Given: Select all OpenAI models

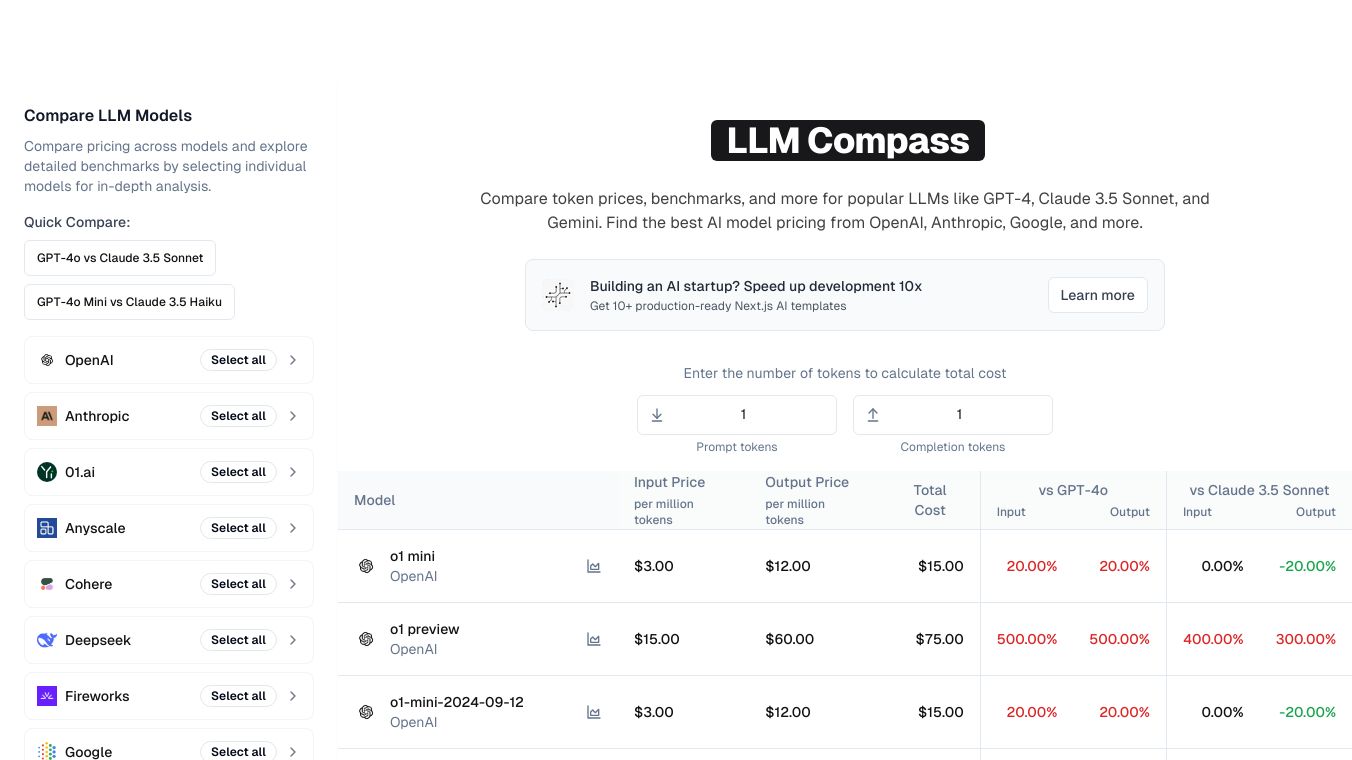Looking at the screenshot, I should 238,360.
